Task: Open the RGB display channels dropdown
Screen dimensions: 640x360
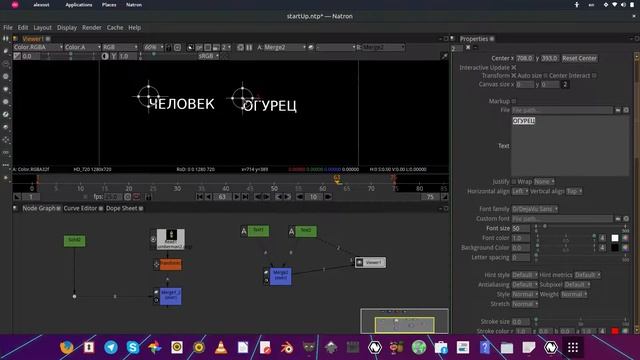Action: click(x=120, y=47)
